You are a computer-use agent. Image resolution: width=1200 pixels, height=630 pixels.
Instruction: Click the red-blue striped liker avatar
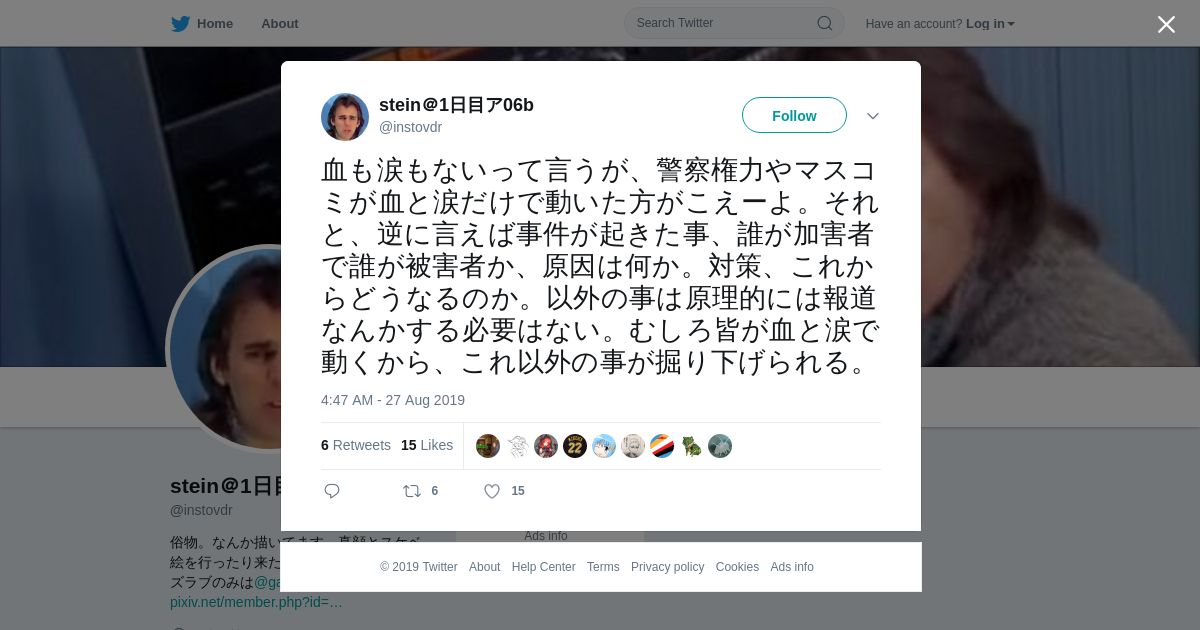(662, 446)
